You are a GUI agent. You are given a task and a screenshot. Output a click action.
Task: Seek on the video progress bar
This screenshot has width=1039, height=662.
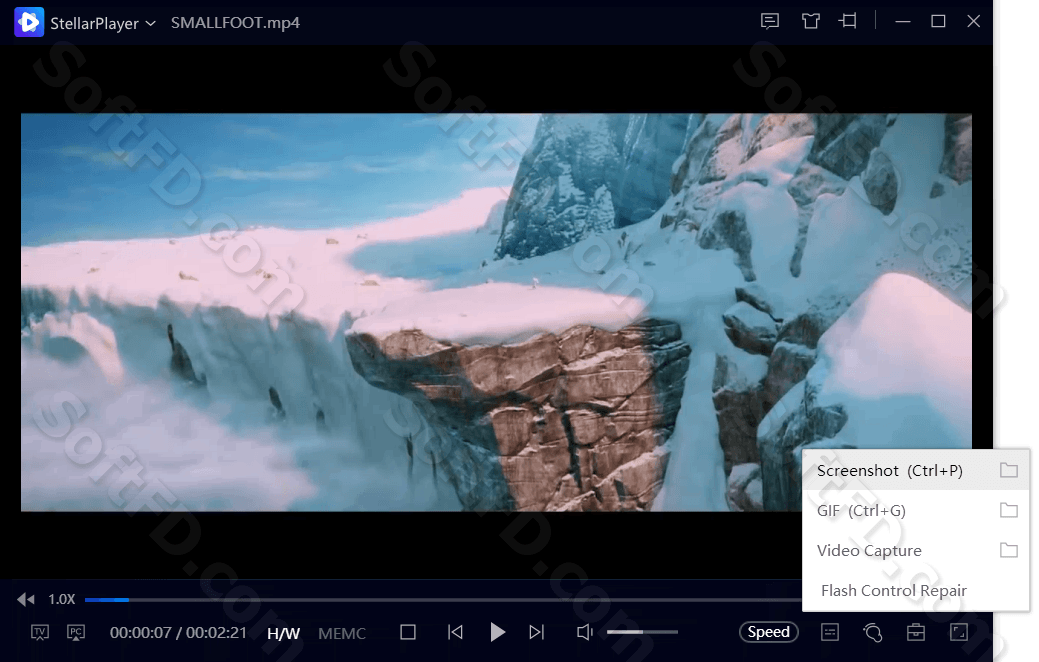point(443,600)
